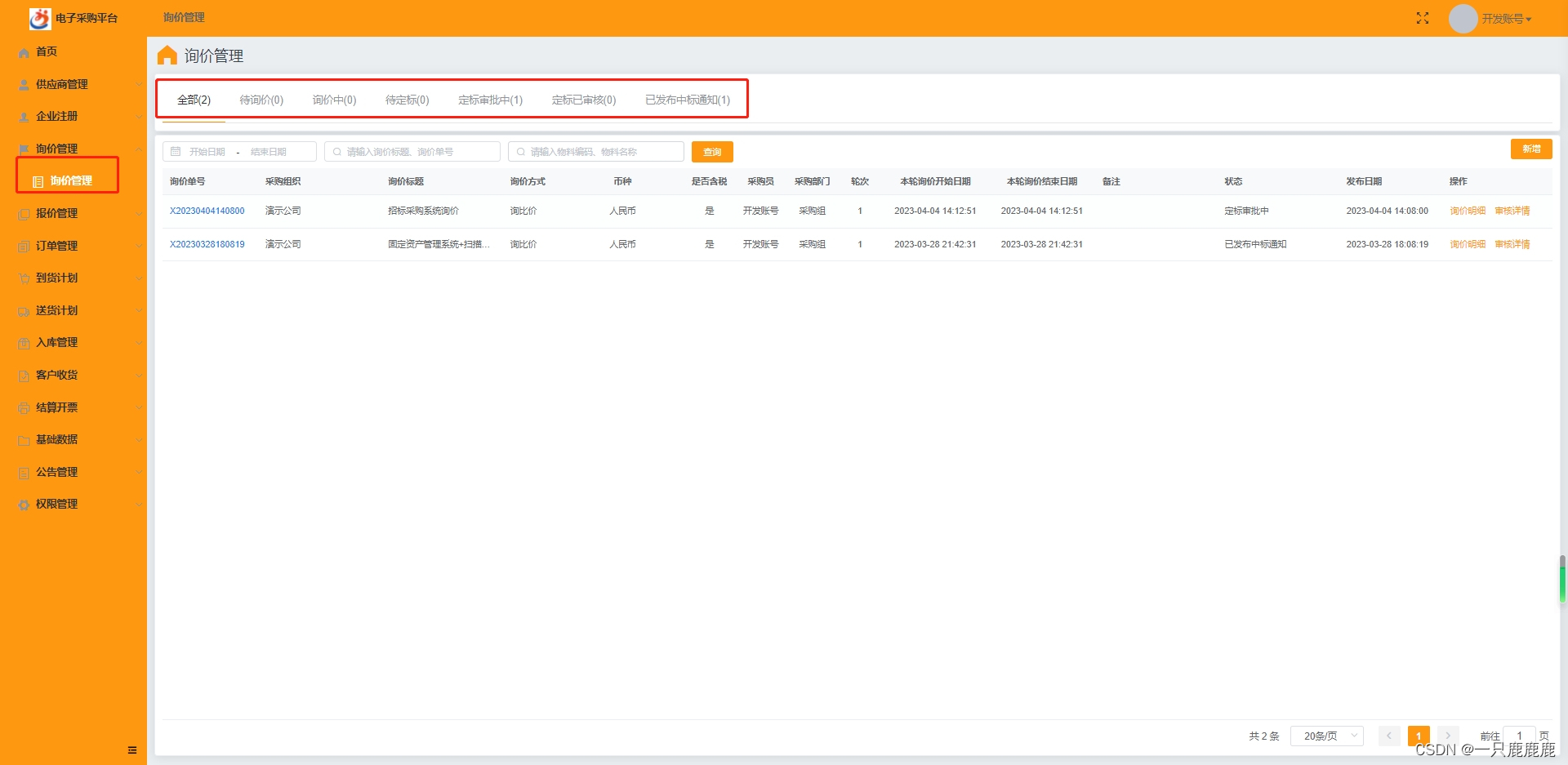Click the calendar icon in date filter
The width and height of the screenshot is (1568, 765).
(x=176, y=152)
